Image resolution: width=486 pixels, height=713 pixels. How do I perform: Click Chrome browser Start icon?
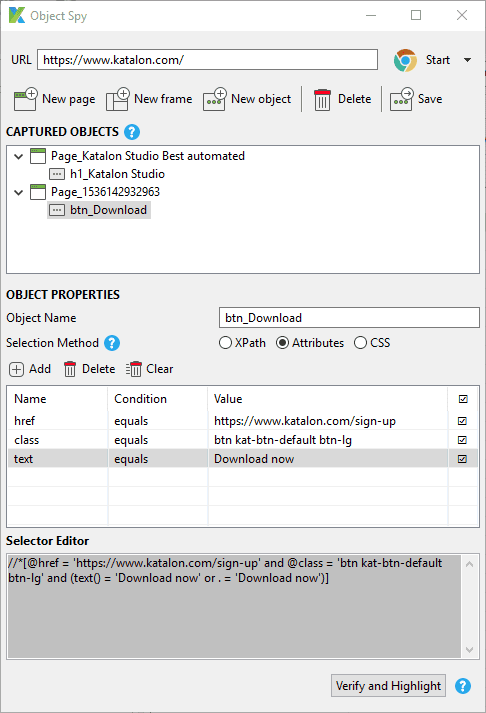click(x=405, y=60)
